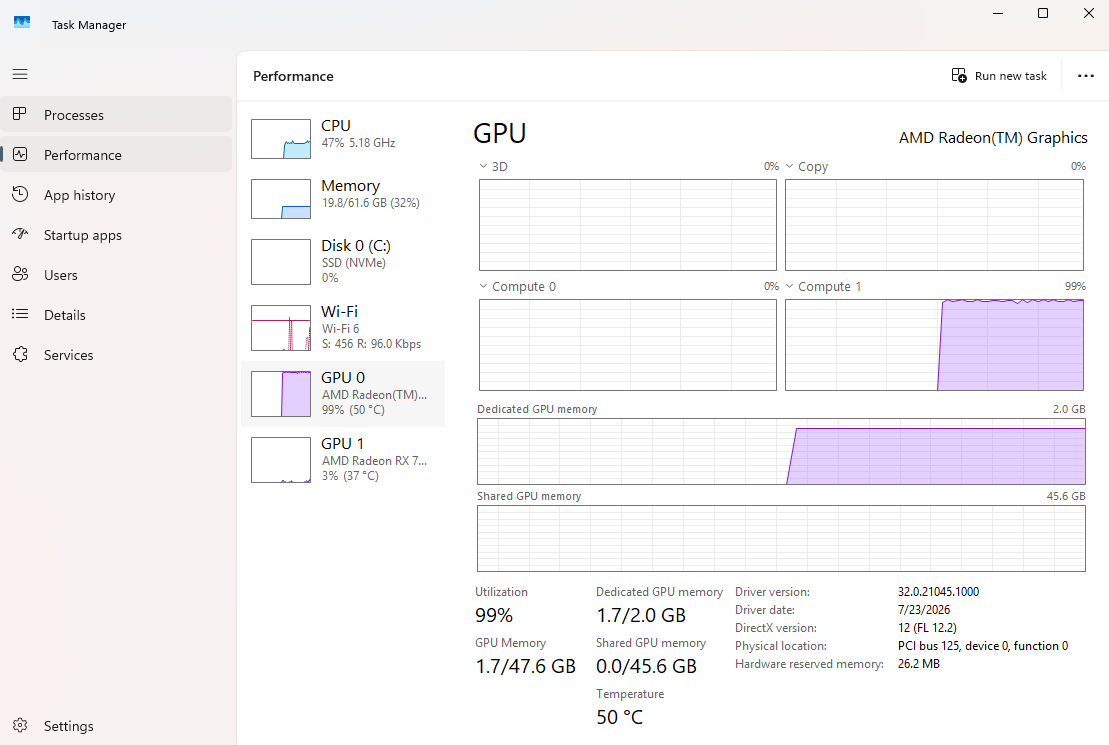This screenshot has height=745, width=1109.
Task: Open the Compute 1 engine dropdown
Action: pyautogui.click(x=789, y=287)
